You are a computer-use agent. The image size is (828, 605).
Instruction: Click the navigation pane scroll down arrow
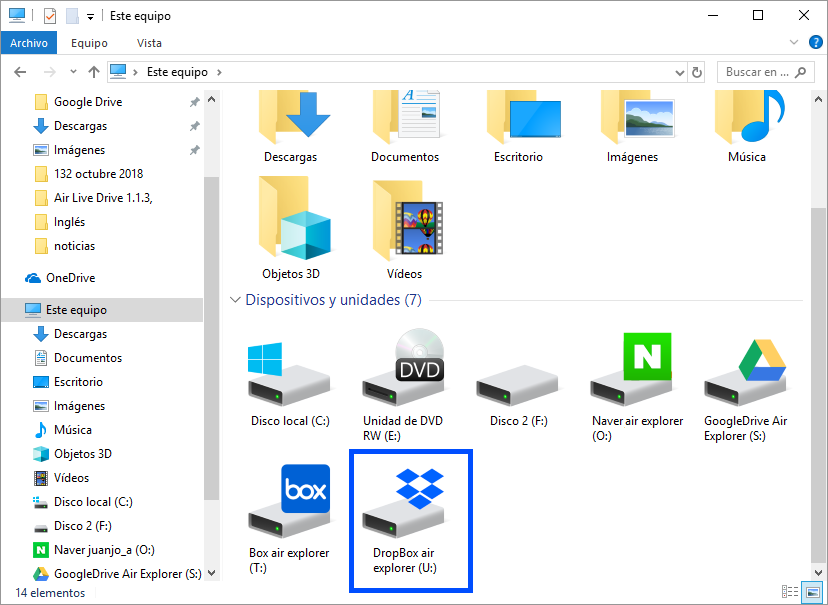[x=212, y=572]
